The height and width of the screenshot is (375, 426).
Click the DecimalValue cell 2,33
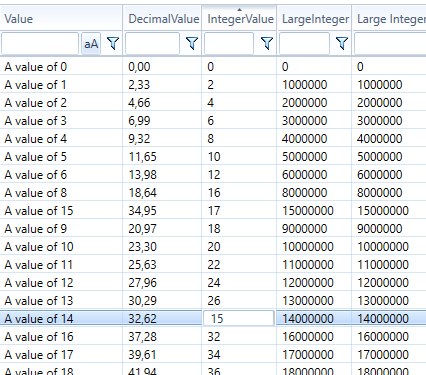[x=162, y=85]
